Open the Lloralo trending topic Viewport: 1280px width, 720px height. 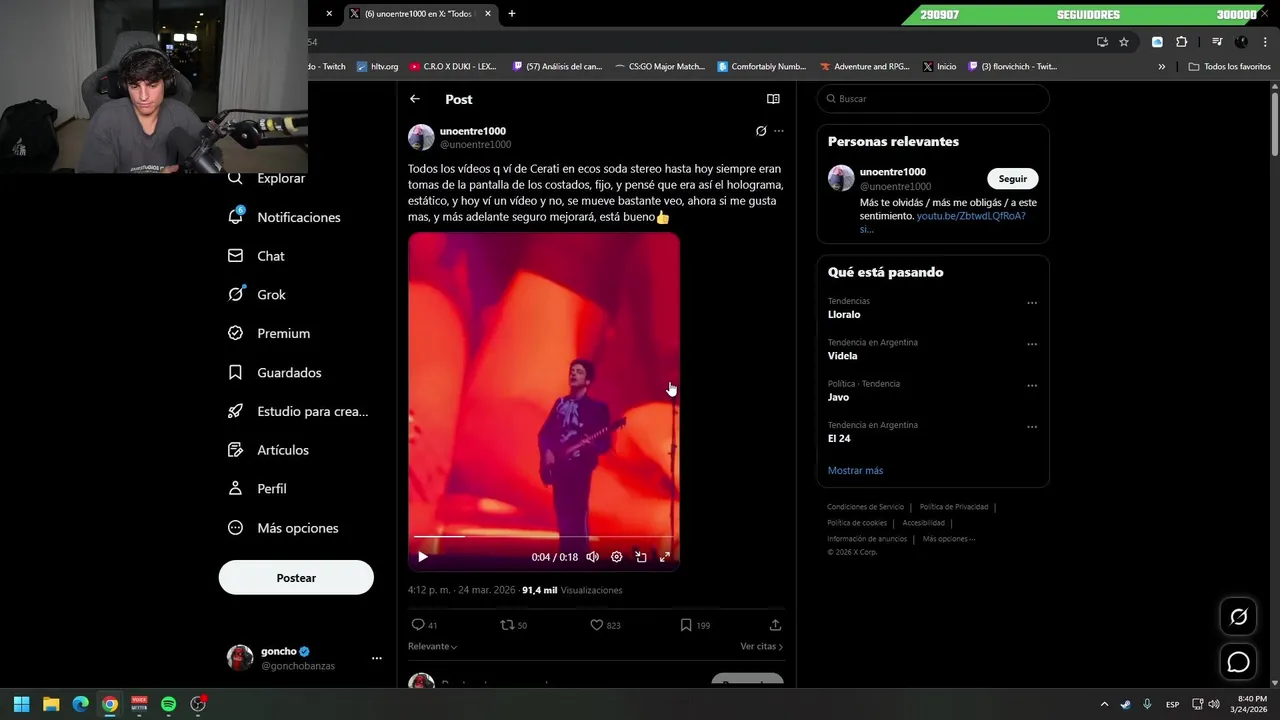click(844, 315)
